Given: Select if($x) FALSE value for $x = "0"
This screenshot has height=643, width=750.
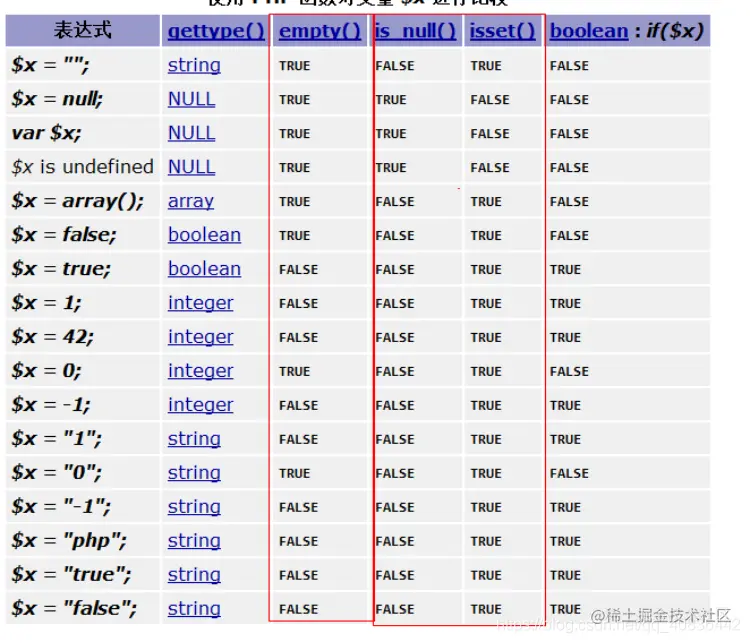Looking at the screenshot, I should (x=569, y=473).
